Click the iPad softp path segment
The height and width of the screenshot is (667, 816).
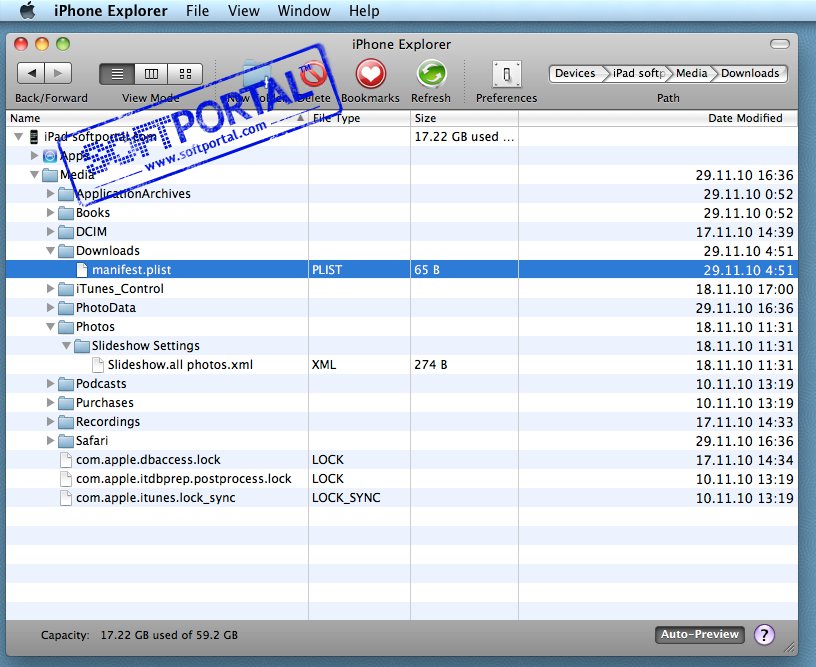(x=639, y=73)
